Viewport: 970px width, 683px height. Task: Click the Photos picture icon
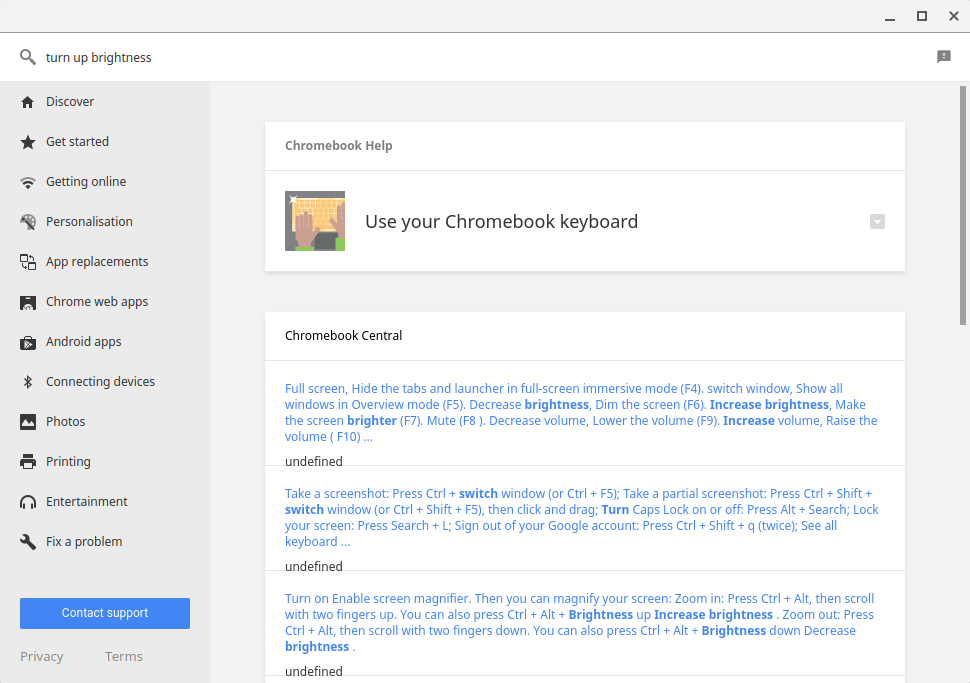tap(27, 422)
